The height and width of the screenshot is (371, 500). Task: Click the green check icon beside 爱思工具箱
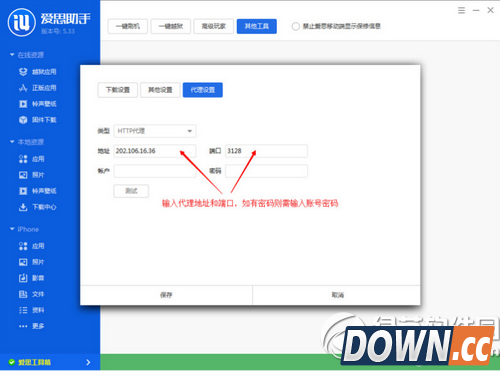(x=12, y=362)
